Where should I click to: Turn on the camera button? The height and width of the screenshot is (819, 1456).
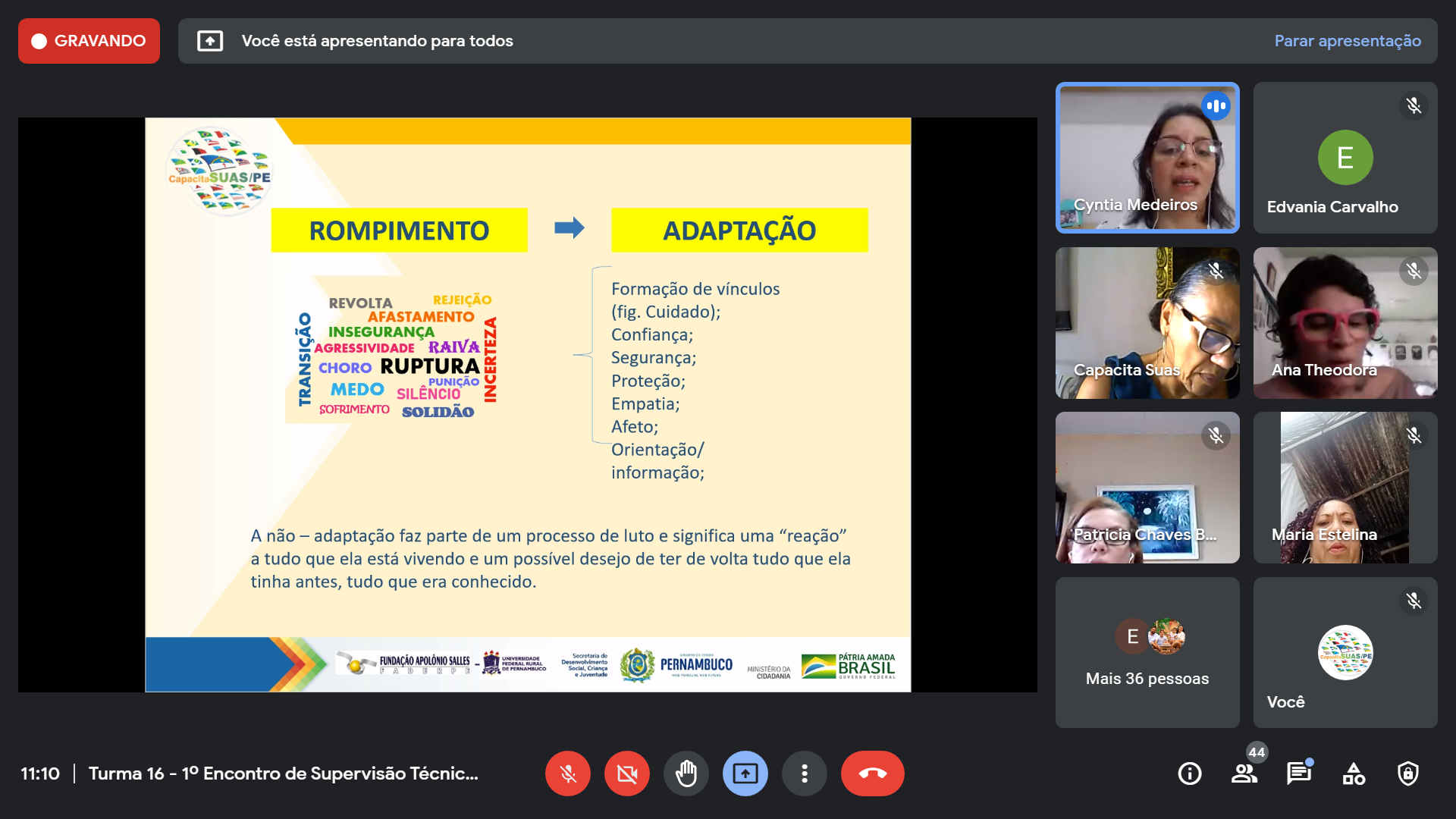tap(626, 773)
